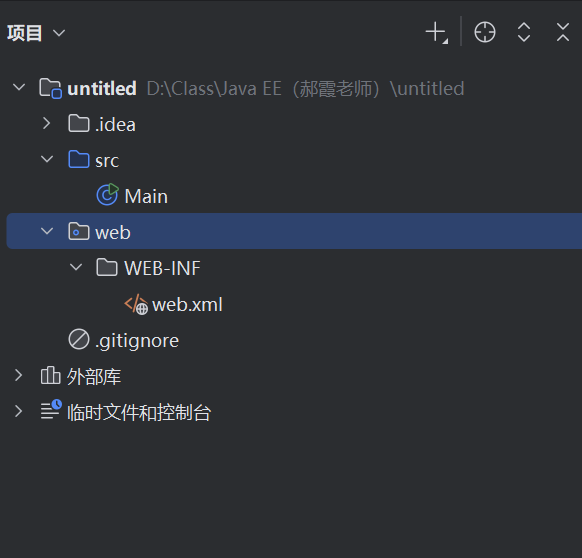The width and height of the screenshot is (582, 558).
Task: Click the WEB-INF folder icon
Action: tap(107, 267)
